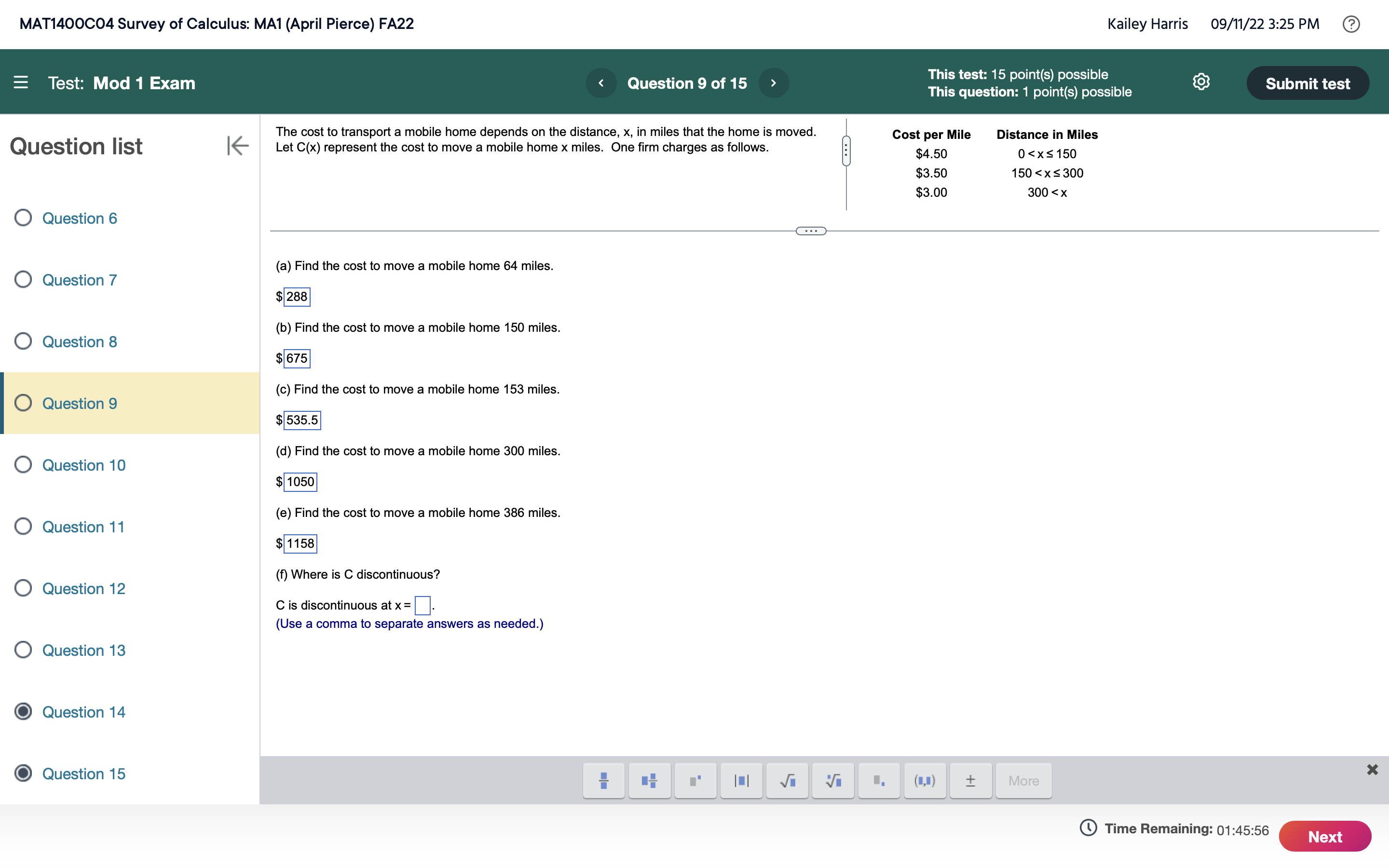
Task: Insert the nth root template
Action: (x=833, y=780)
